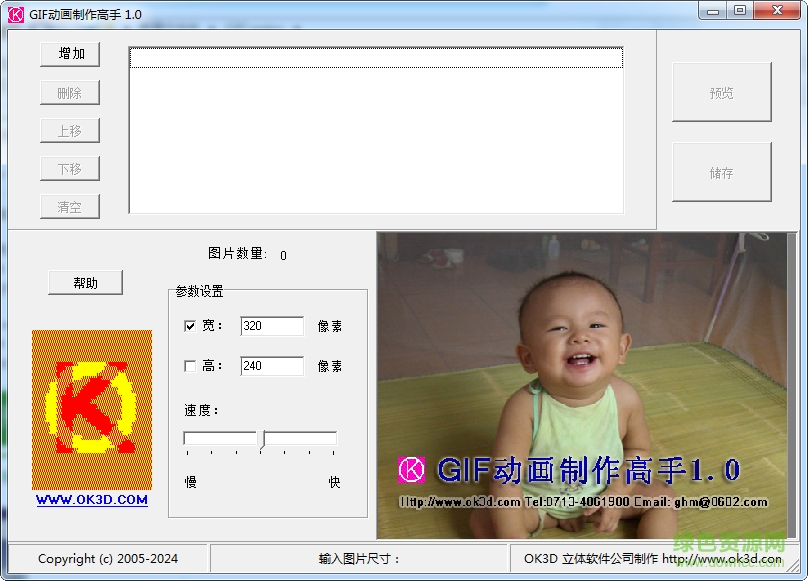This screenshot has height=581, width=808.
Task: Enable the 高 height checkbox
Action: (190, 366)
